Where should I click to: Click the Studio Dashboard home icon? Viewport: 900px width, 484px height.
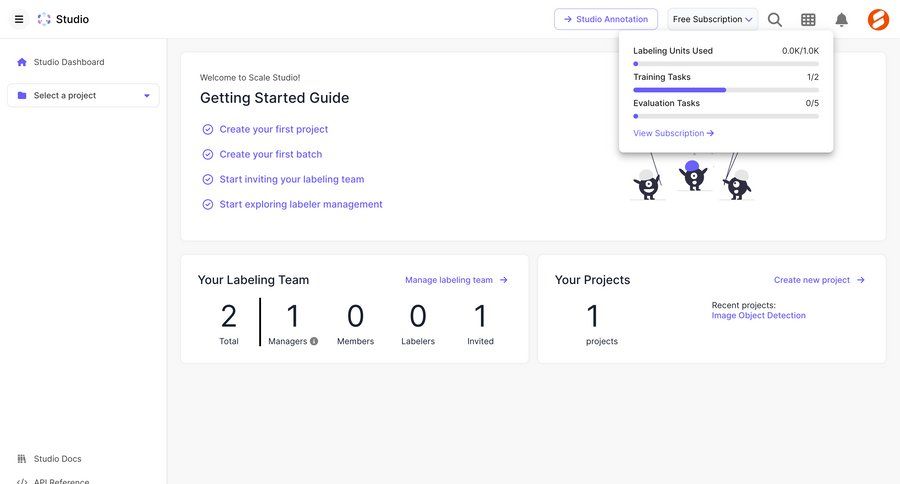point(22,62)
